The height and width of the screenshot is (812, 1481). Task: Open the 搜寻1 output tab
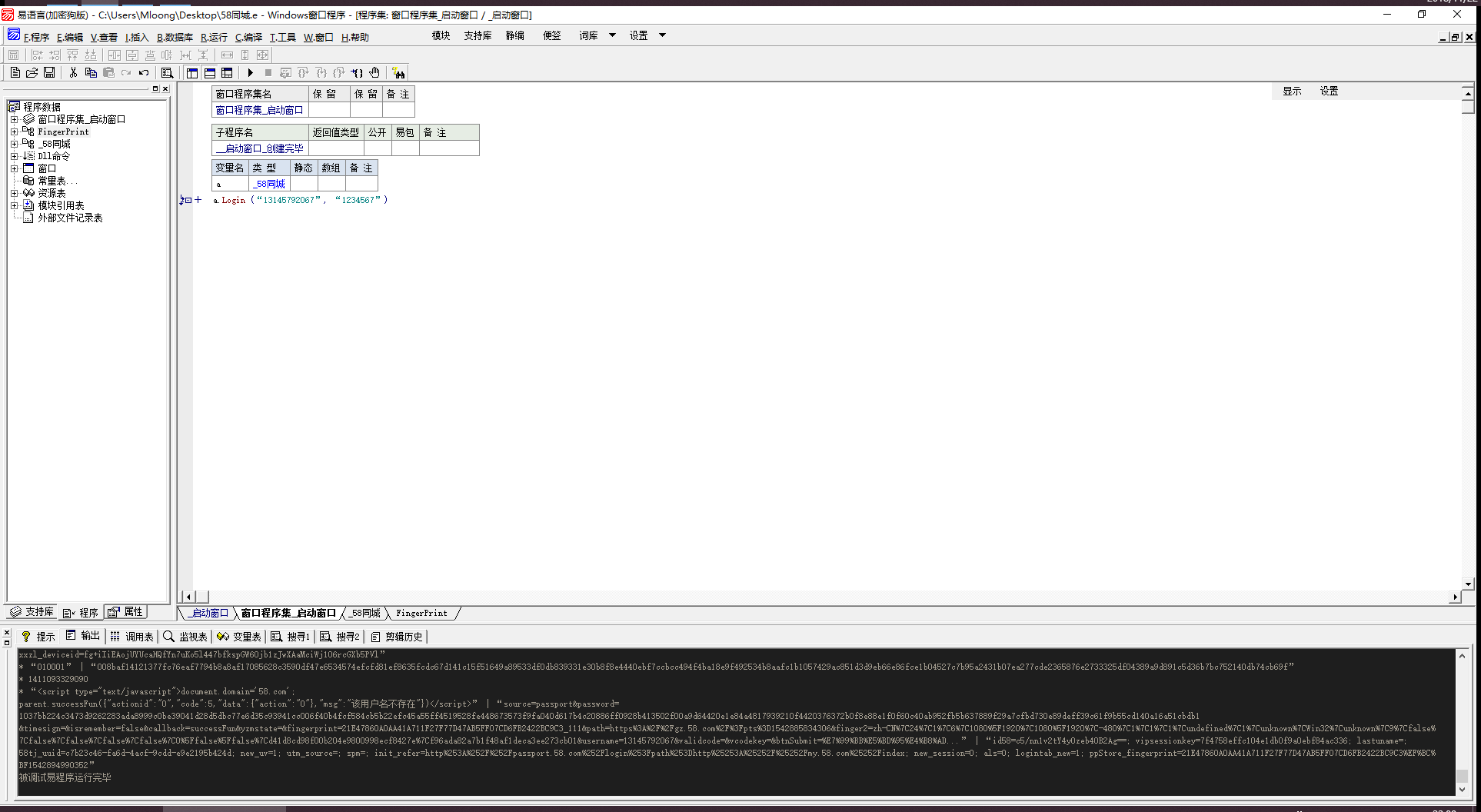[x=290, y=636]
